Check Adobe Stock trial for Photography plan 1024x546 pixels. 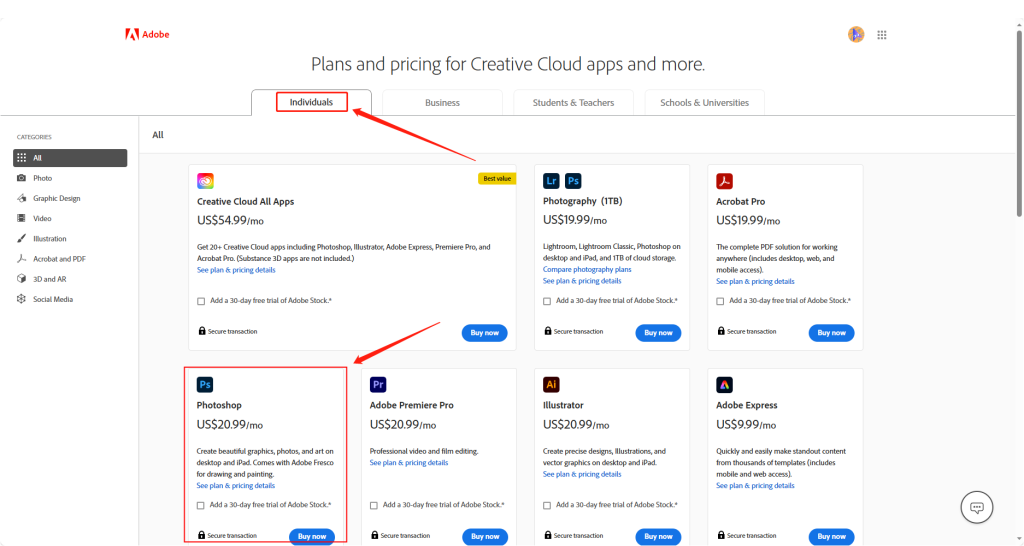[547, 301]
